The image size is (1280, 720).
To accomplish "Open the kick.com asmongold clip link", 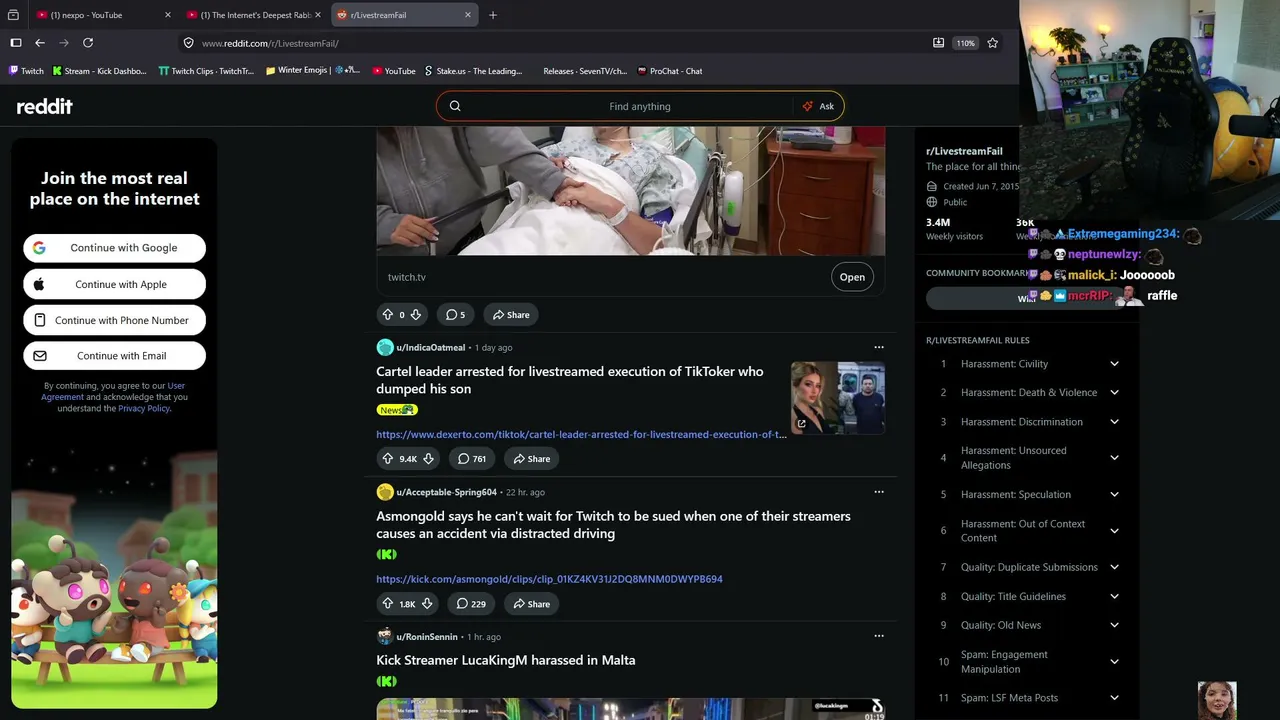I will 549,579.
